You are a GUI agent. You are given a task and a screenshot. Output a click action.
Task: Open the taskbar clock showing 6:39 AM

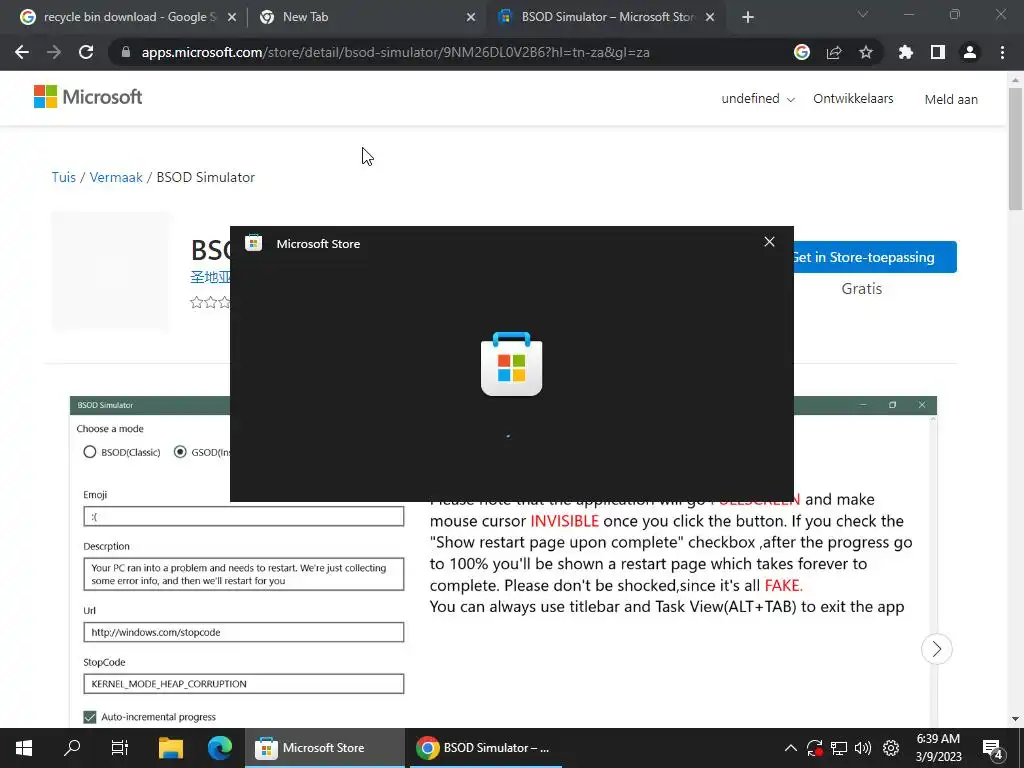pos(938,748)
